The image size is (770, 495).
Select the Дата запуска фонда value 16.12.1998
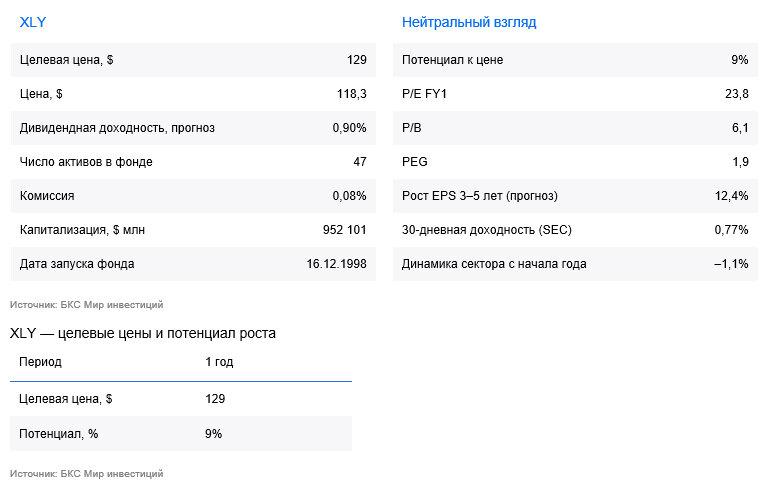(x=336, y=264)
